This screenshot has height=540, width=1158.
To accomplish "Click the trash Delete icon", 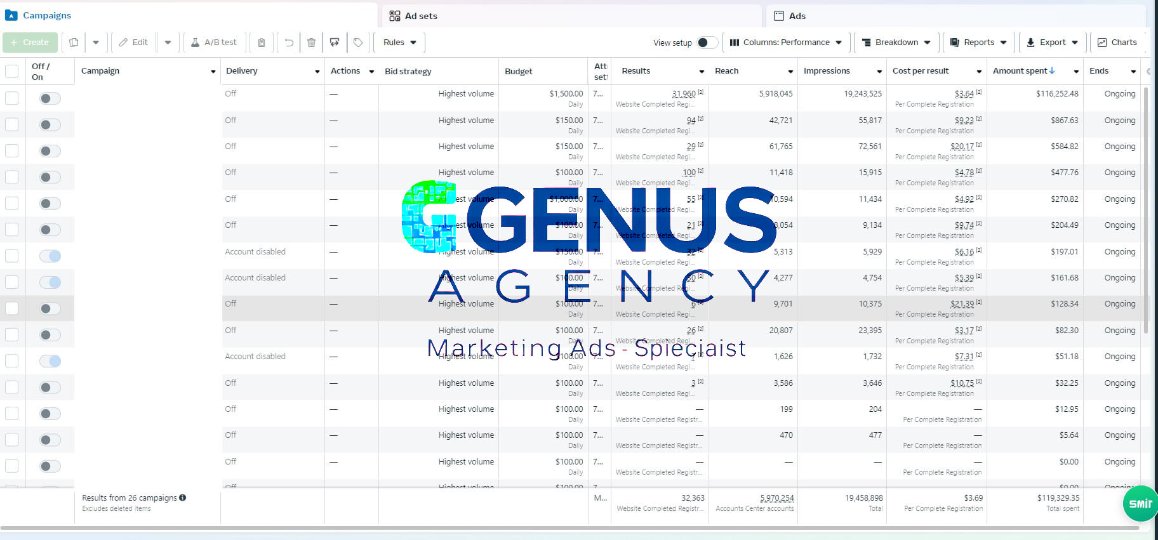I will pyautogui.click(x=311, y=43).
